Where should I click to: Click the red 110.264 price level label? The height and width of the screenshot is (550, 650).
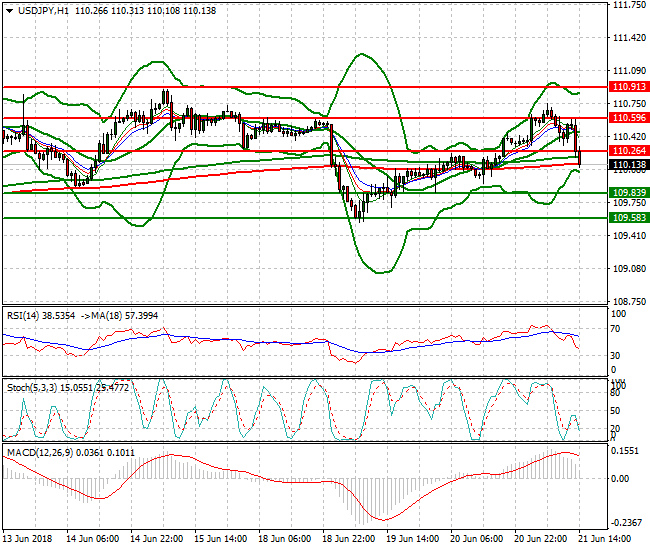[x=629, y=151]
